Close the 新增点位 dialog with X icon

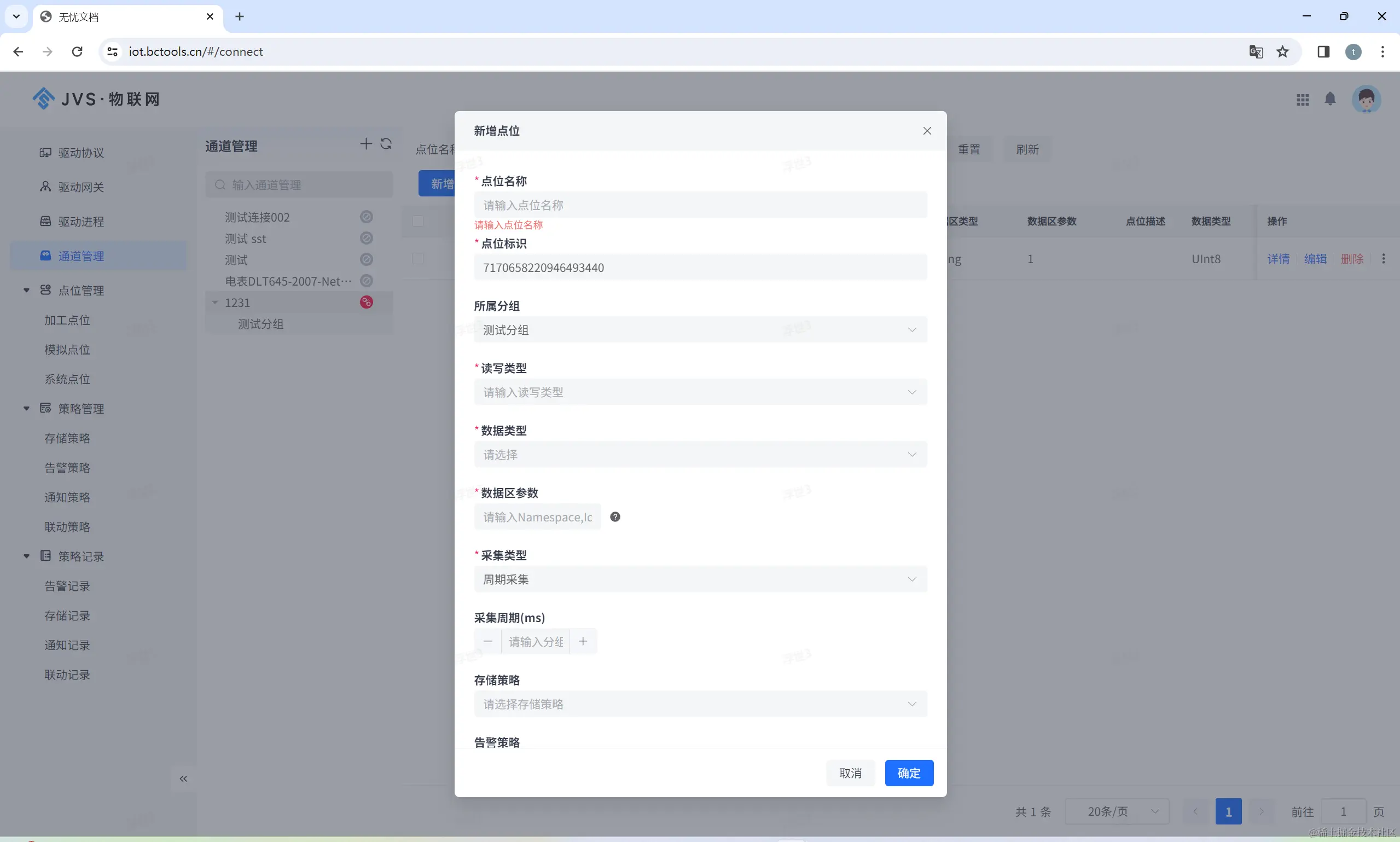tap(927, 131)
